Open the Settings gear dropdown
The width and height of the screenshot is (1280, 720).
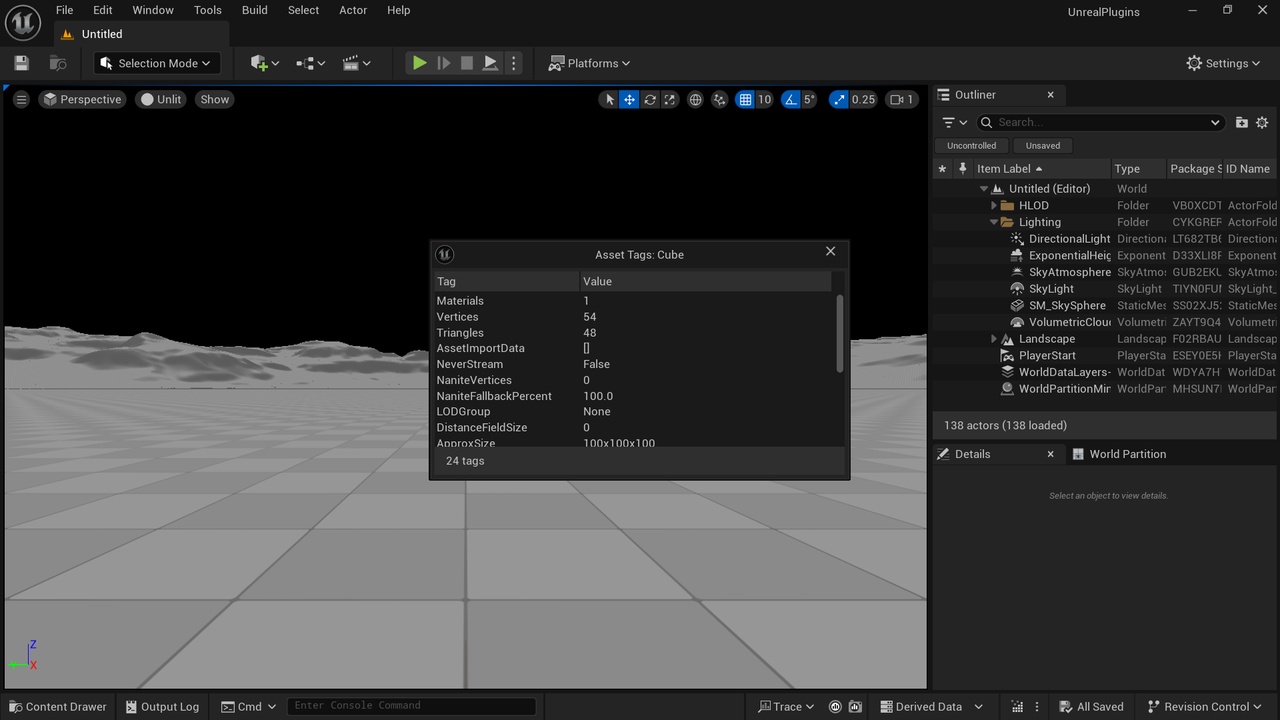(x=1223, y=63)
